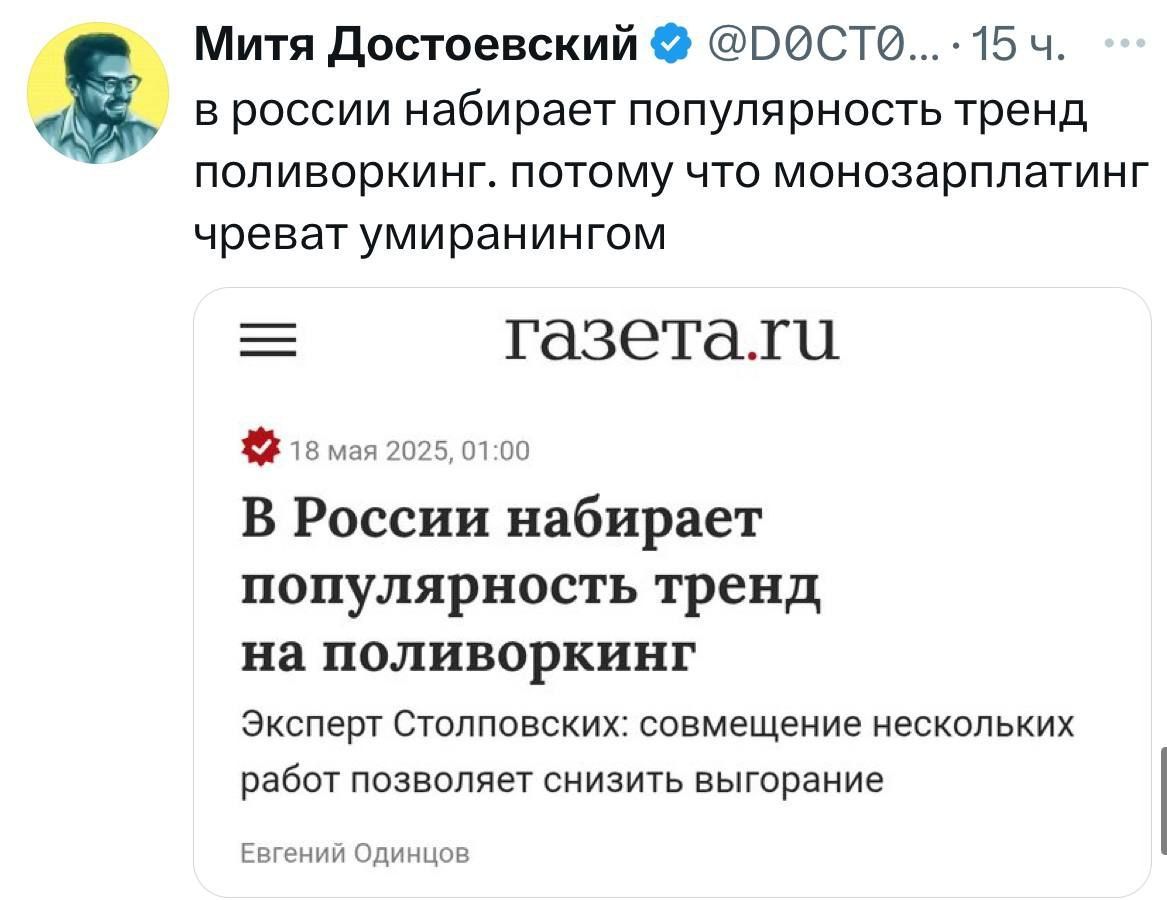The image size is (1167, 900).
Task: Click author name Евгений Одинцов
Action: point(357,853)
